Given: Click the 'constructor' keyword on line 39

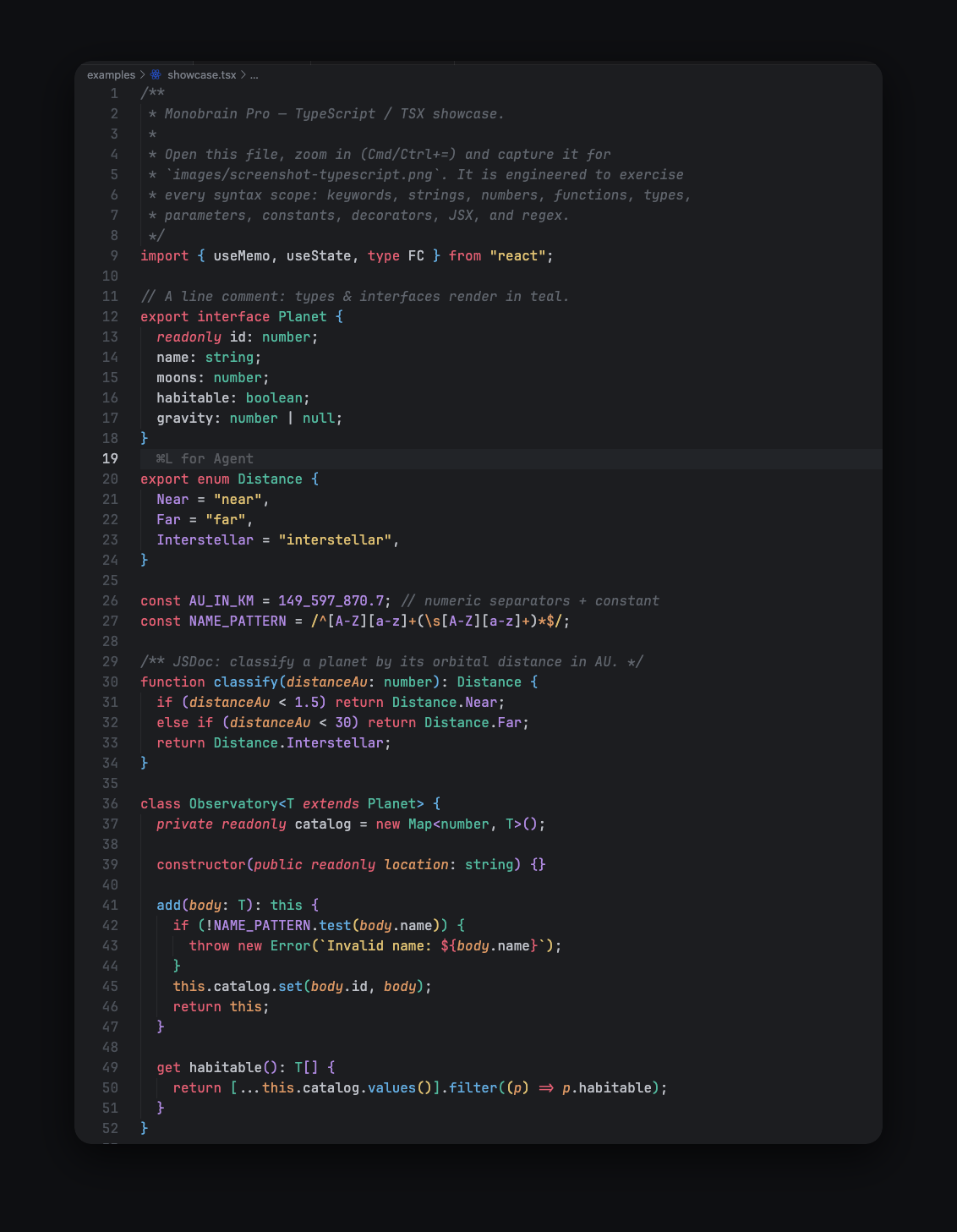Looking at the screenshot, I should [x=201, y=864].
